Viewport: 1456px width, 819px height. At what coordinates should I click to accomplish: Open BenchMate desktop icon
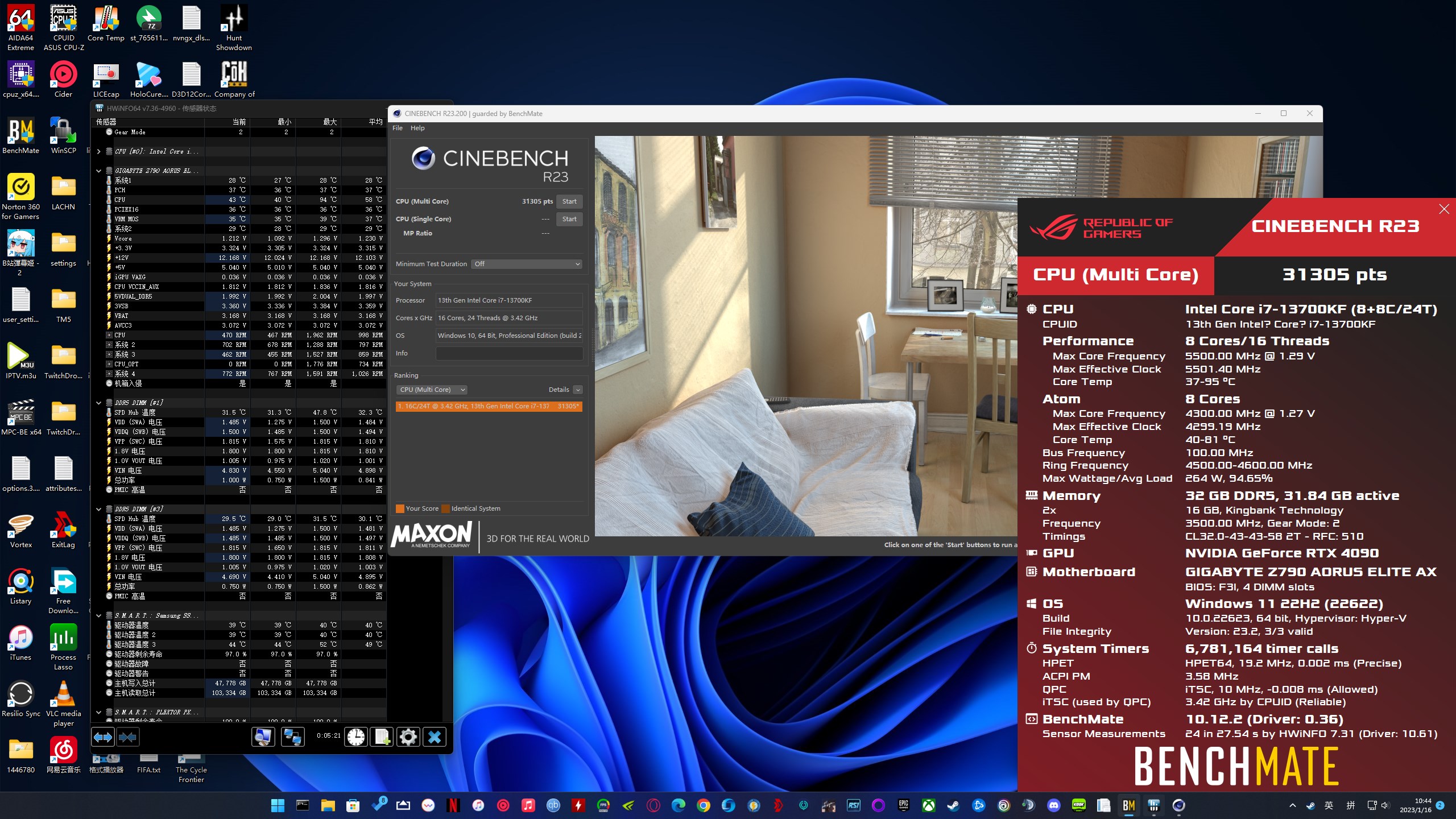point(21,135)
